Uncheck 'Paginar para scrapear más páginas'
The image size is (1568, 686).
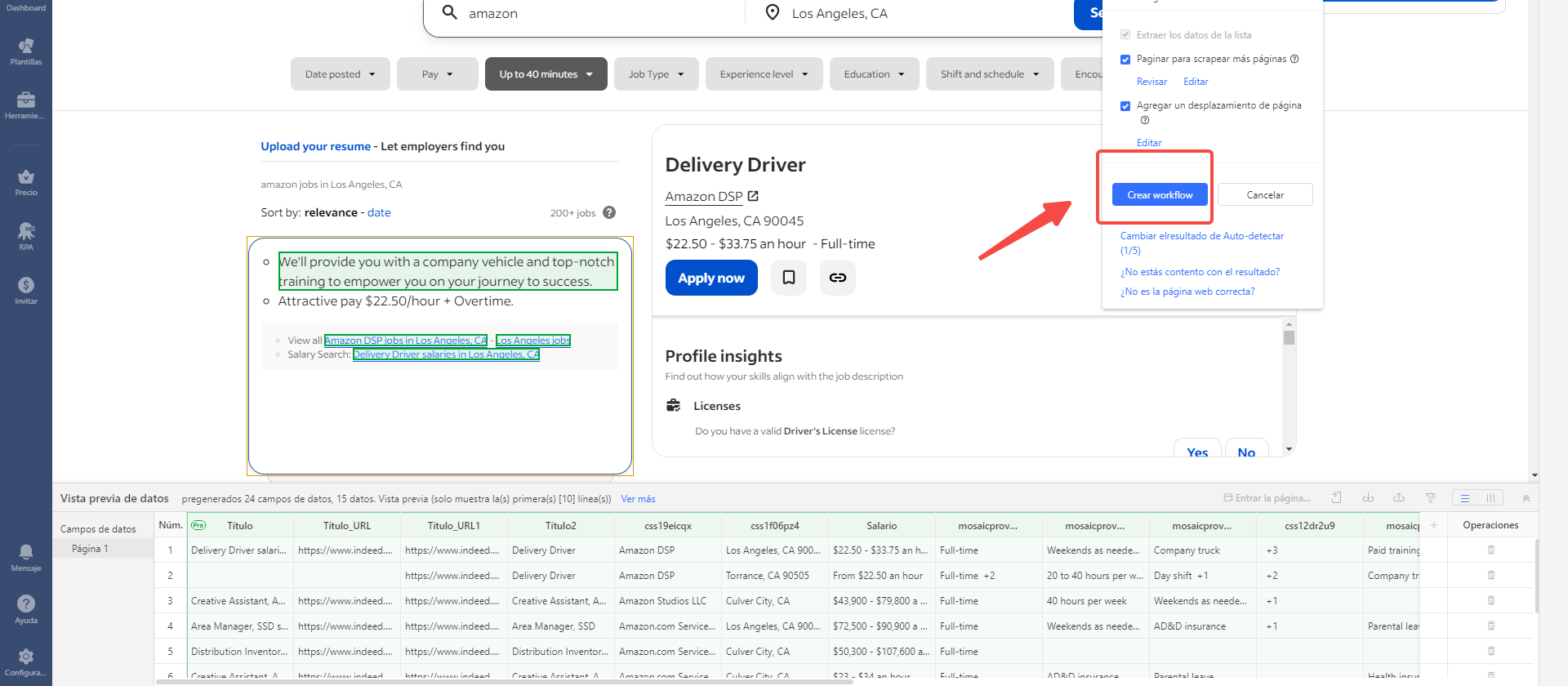(1125, 60)
